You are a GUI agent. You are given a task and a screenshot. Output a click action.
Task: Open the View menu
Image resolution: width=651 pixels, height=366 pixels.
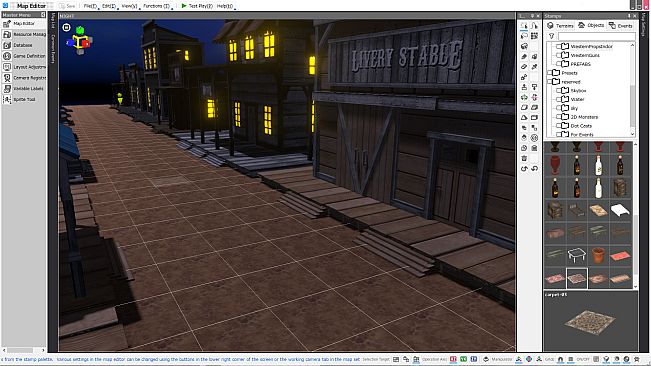pos(130,6)
